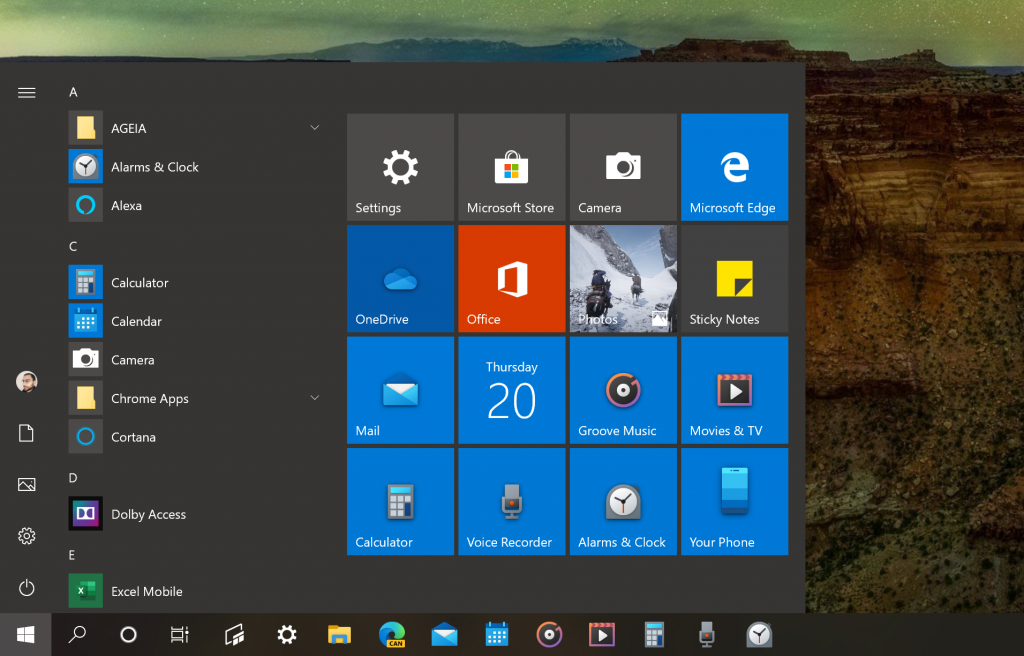Open Alexa from the app list
This screenshot has height=656, width=1024.
click(196, 205)
